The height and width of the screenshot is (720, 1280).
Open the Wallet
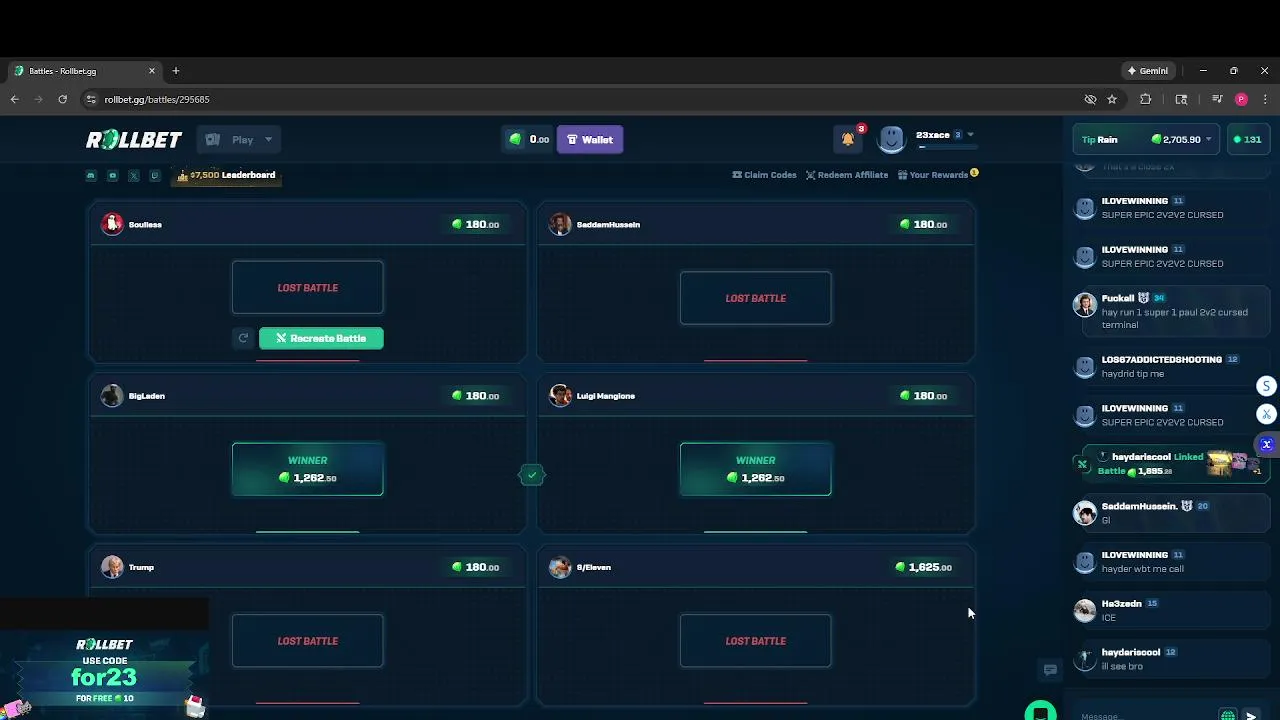point(590,140)
